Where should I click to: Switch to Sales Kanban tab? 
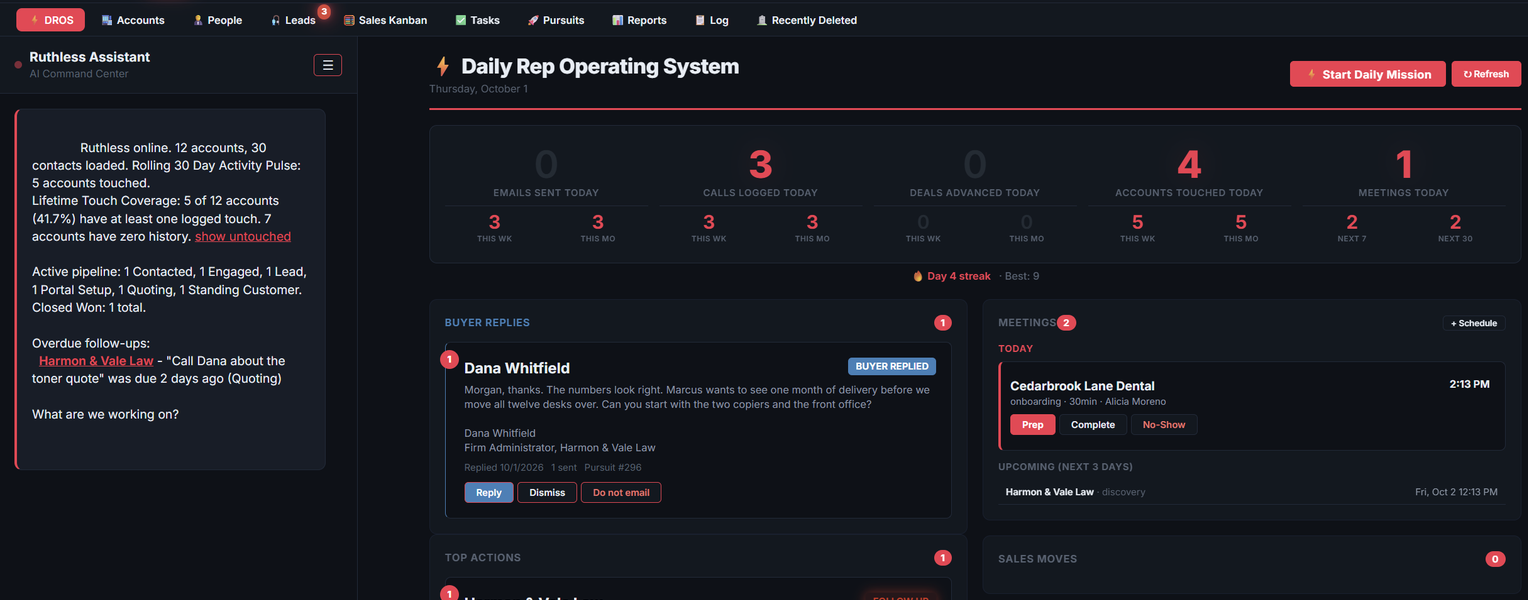385,20
